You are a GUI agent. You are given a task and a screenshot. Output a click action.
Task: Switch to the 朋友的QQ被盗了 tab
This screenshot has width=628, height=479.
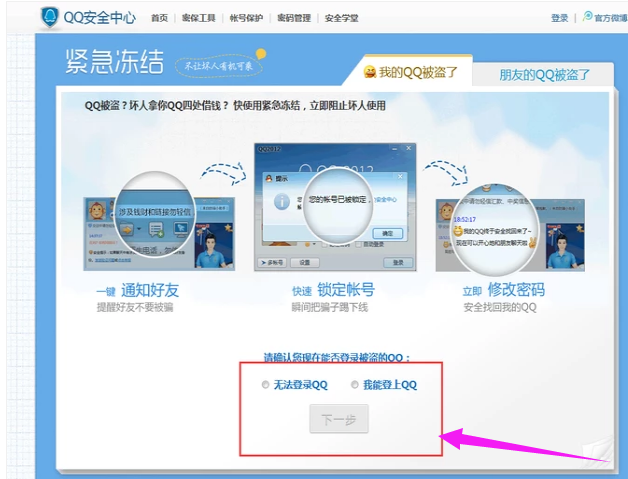544,74
